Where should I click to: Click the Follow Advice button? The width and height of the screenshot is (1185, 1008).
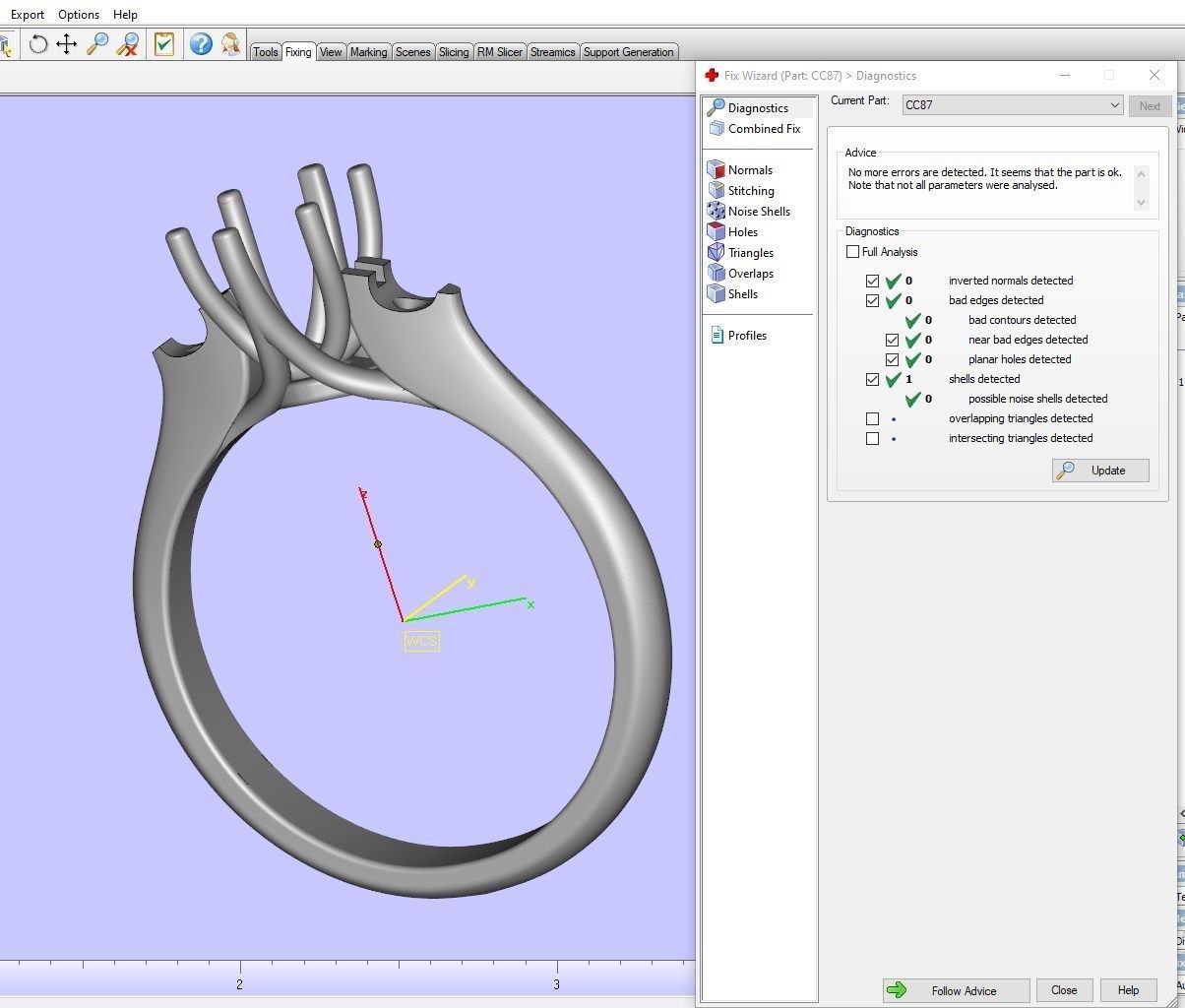coord(956,990)
